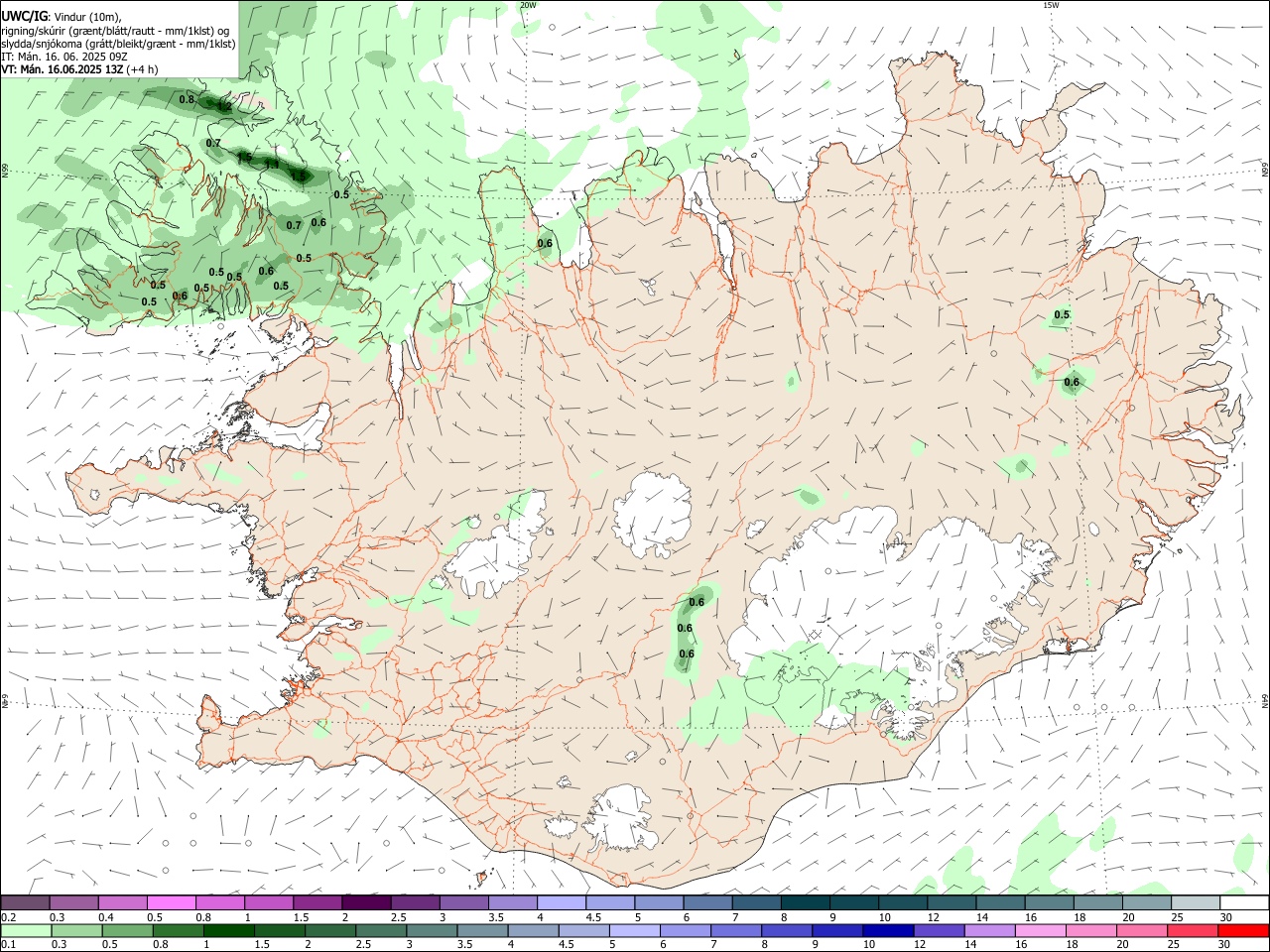Select the pale grey swatch between 25 and 30, upper legend

coord(1196,903)
